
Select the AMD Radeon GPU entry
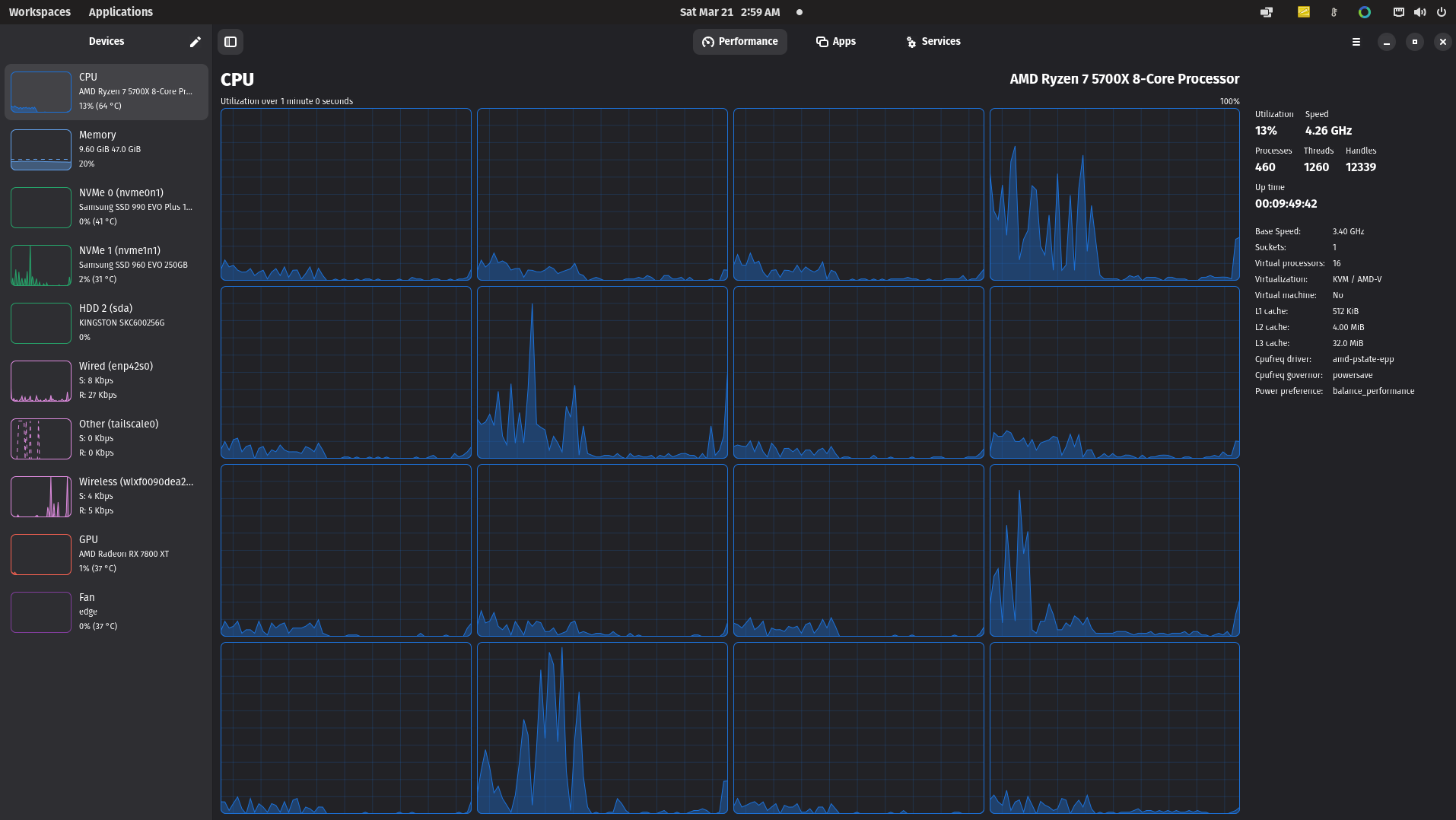106,554
